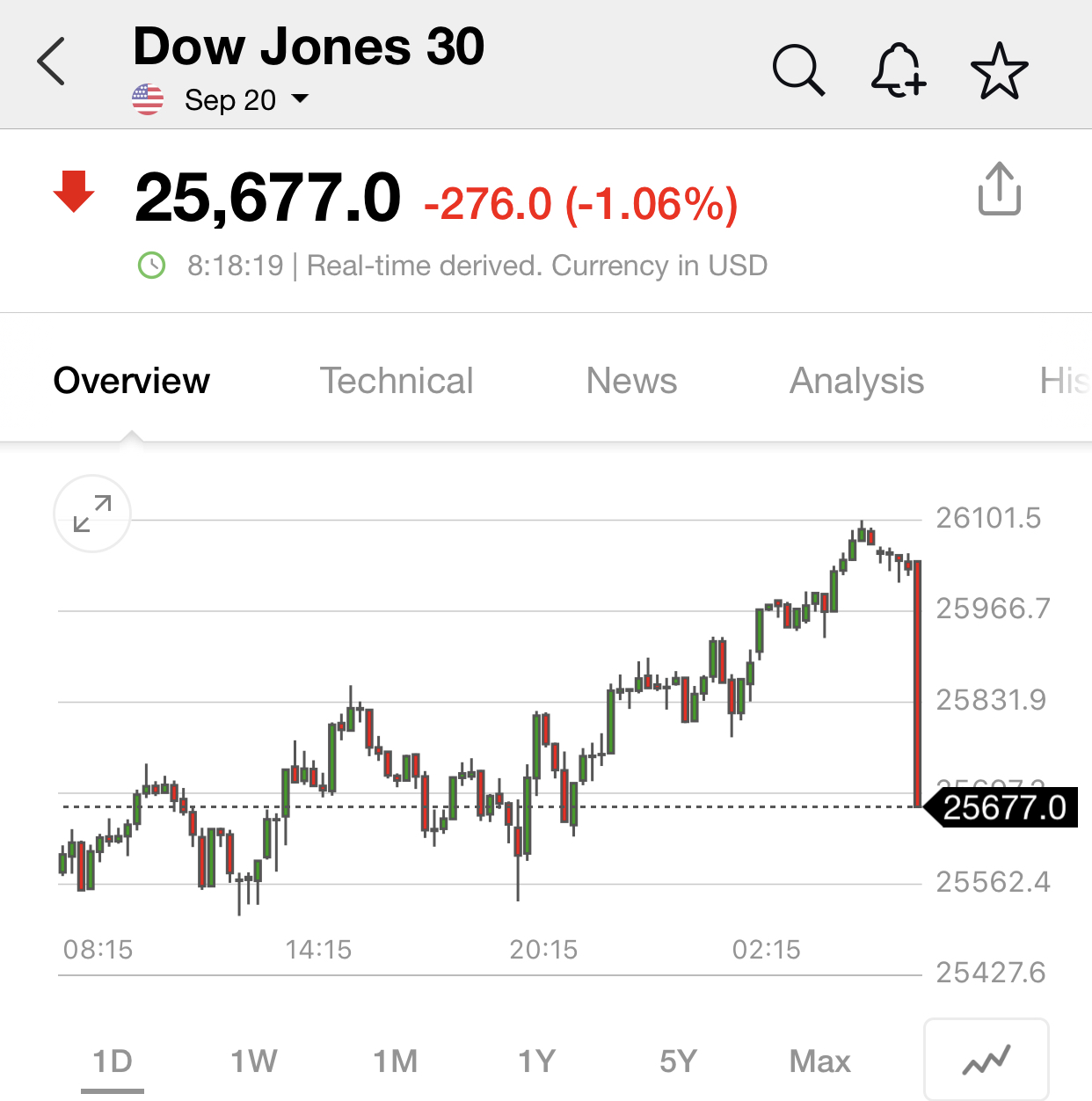Select the 1D timeframe
Viewport: 1092px width, 1101px height.
[113, 1061]
